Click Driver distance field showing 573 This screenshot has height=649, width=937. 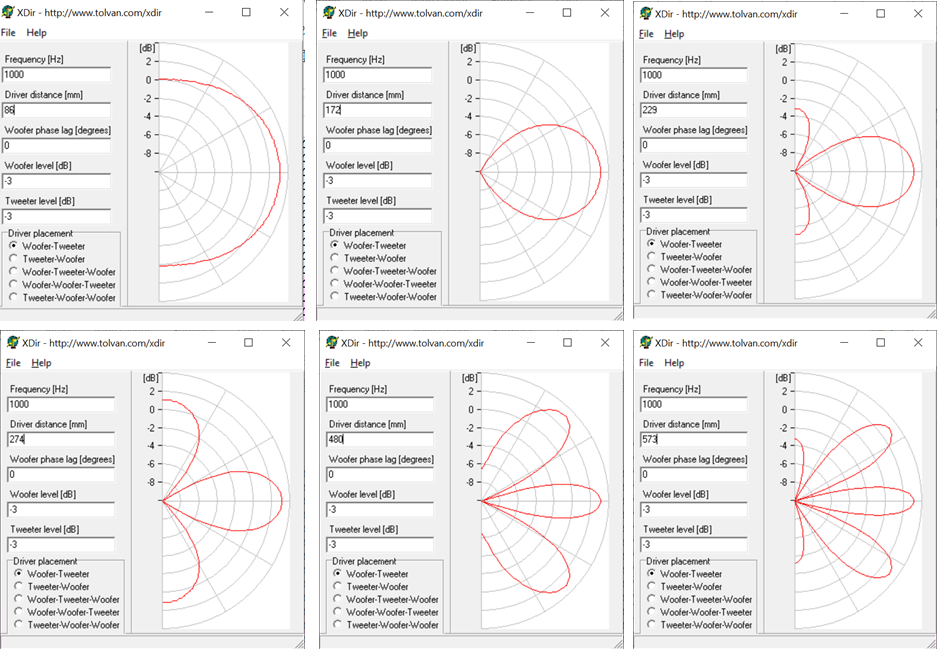(694, 440)
